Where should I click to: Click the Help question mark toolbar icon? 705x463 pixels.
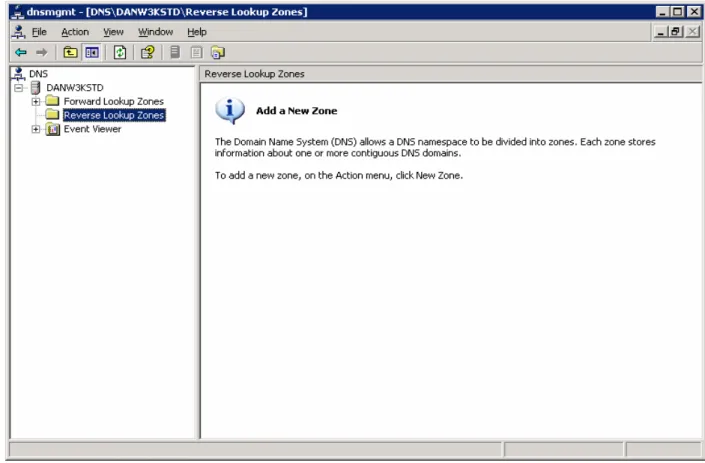(x=147, y=53)
